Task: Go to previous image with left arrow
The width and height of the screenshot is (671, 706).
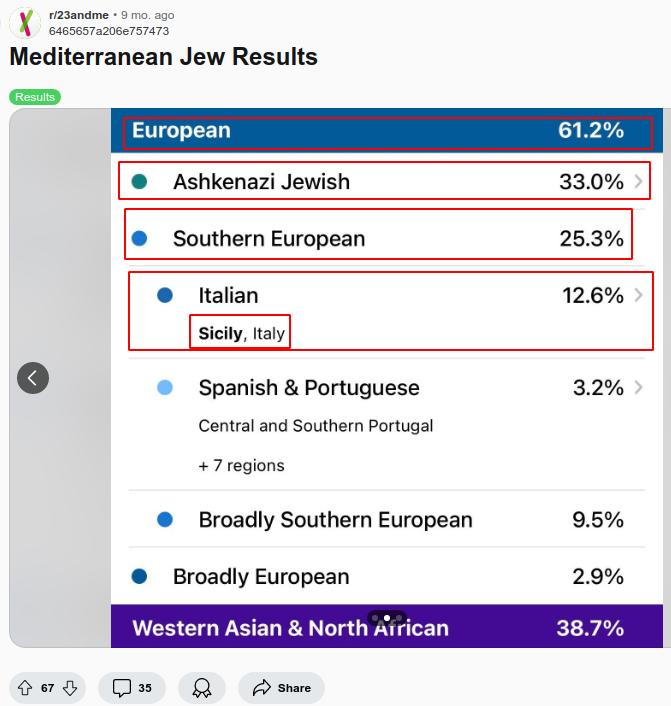Action: 33,377
